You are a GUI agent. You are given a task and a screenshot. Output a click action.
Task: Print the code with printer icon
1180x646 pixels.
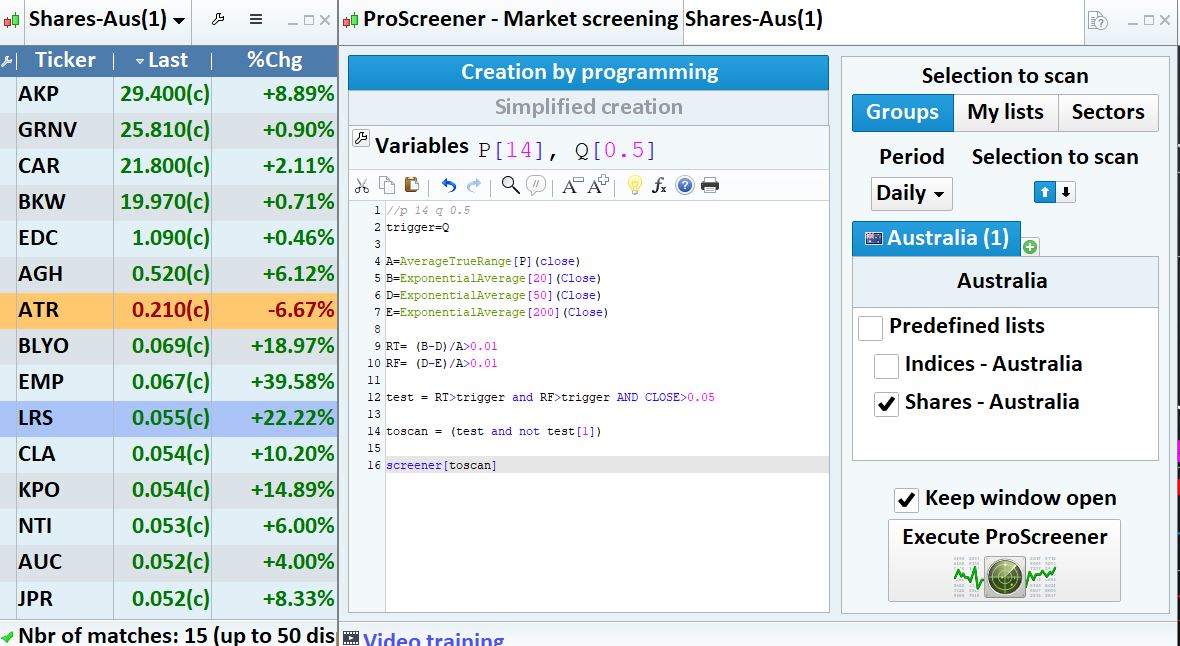click(710, 185)
